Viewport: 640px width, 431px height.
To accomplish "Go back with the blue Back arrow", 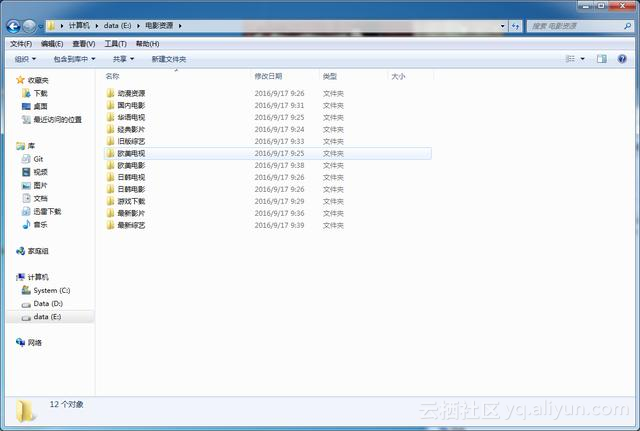I will click(13, 27).
